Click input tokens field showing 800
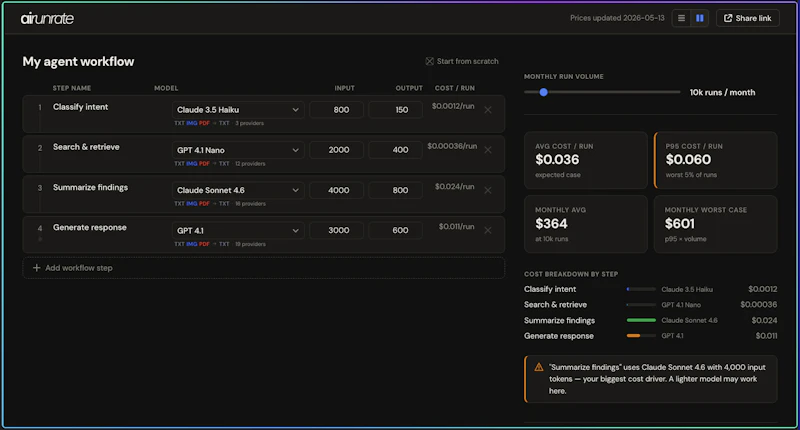The height and width of the screenshot is (430, 800). click(x=336, y=110)
